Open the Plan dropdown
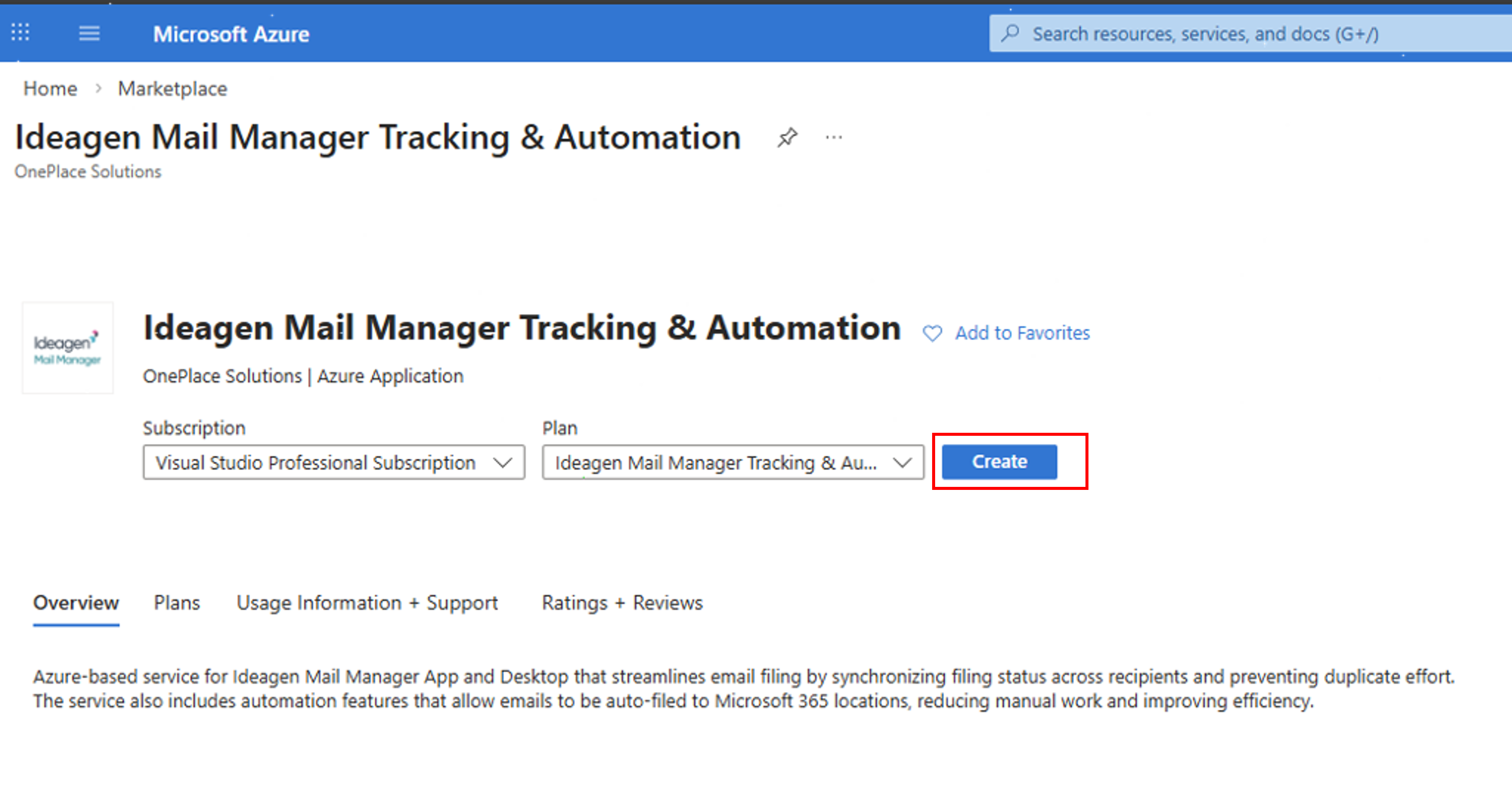The image size is (1512, 787). click(733, 462)
